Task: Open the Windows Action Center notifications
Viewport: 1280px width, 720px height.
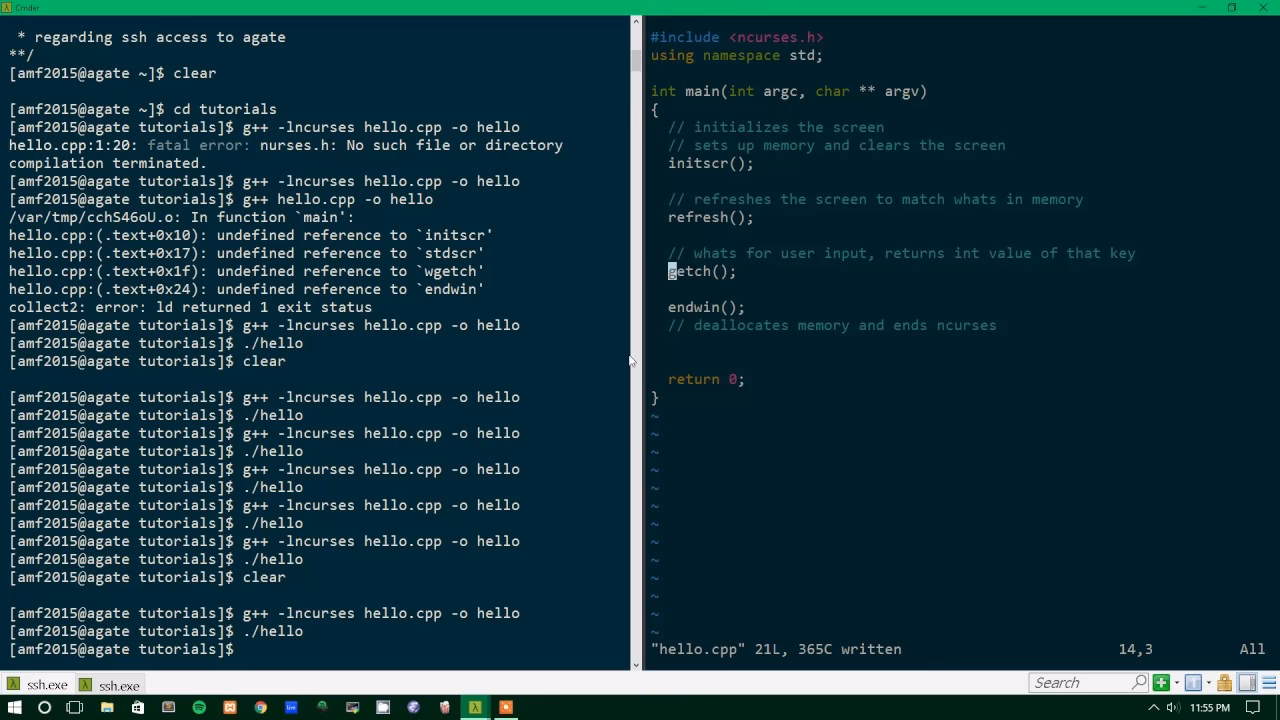Action: [x=1251, y=708]
